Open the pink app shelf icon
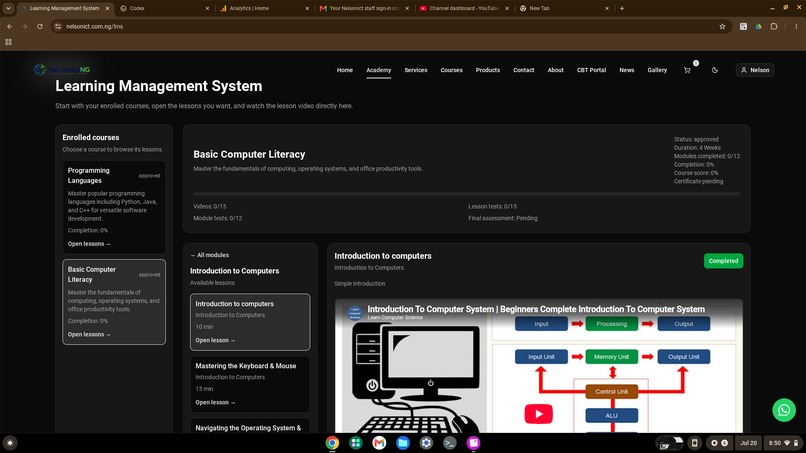The image size is (806, 453). (x=473, y=443)
